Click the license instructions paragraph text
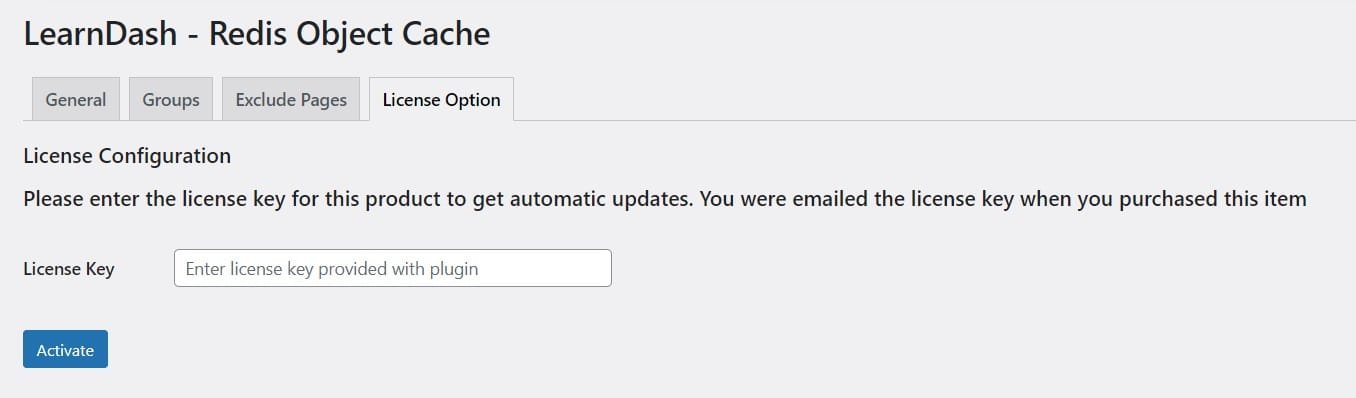 coord(665,198)
